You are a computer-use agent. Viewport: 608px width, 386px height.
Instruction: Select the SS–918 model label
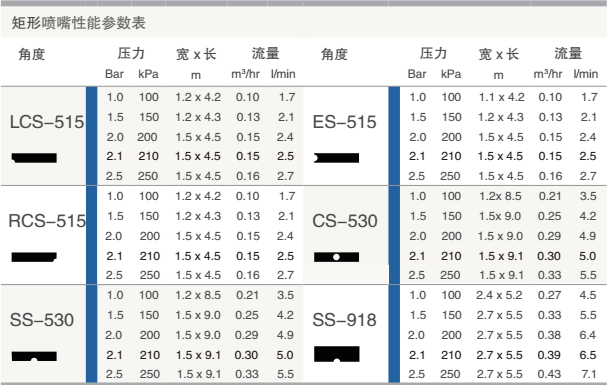click(344, 320)
